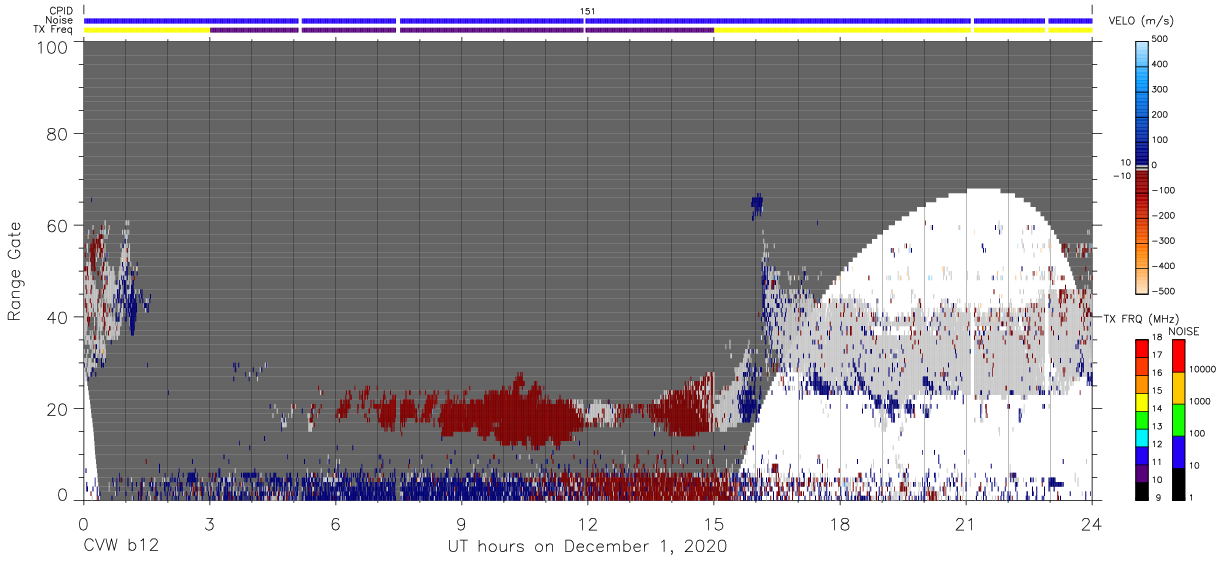The width and height of the screenshot is (1228, 567).
Task: Click the red swatch in NOISE legend
Action: point(1179,356)
